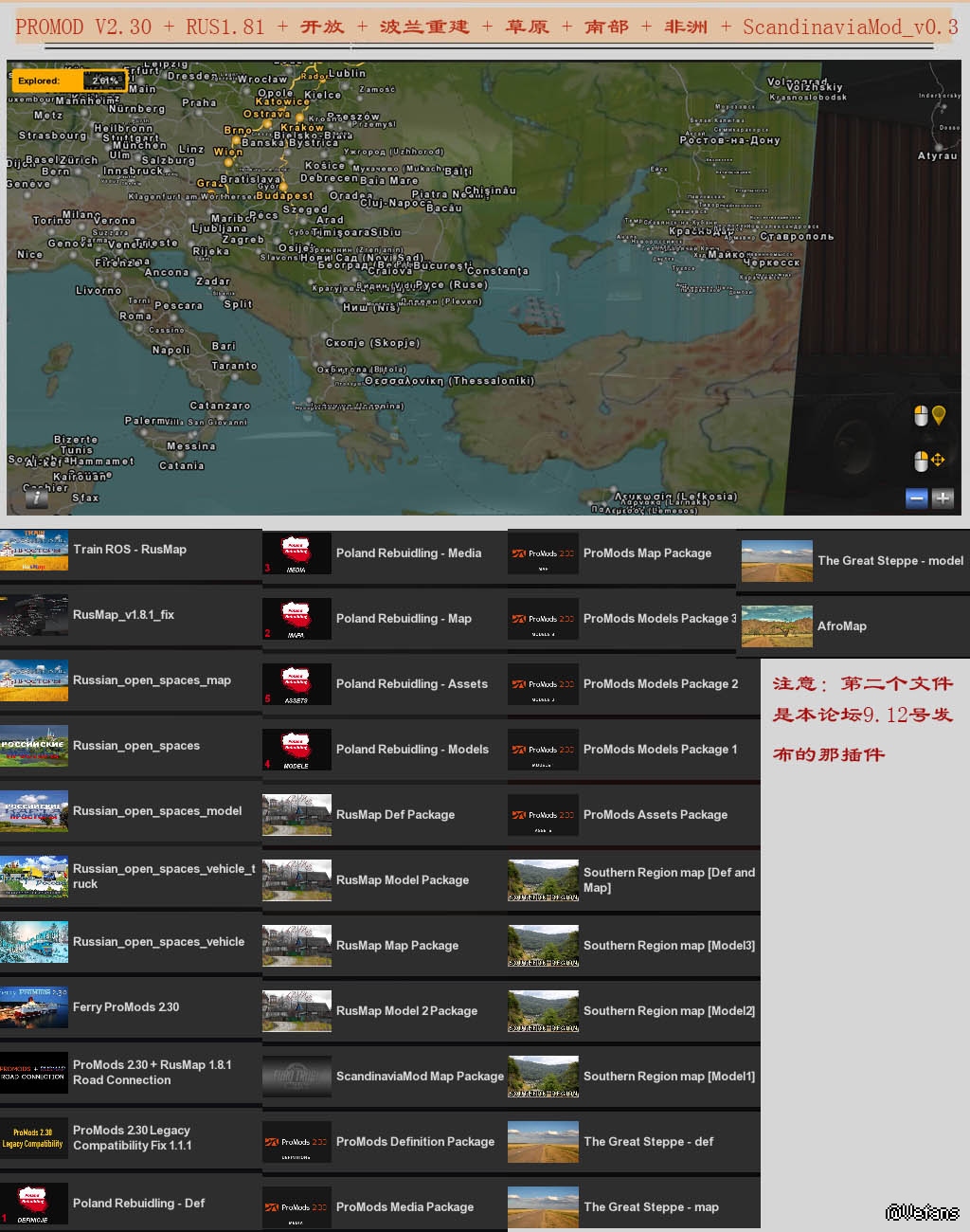Click the yellow waypoint pin icon
Viewport: 970px width, 1232px height.
tap(939, 415)
